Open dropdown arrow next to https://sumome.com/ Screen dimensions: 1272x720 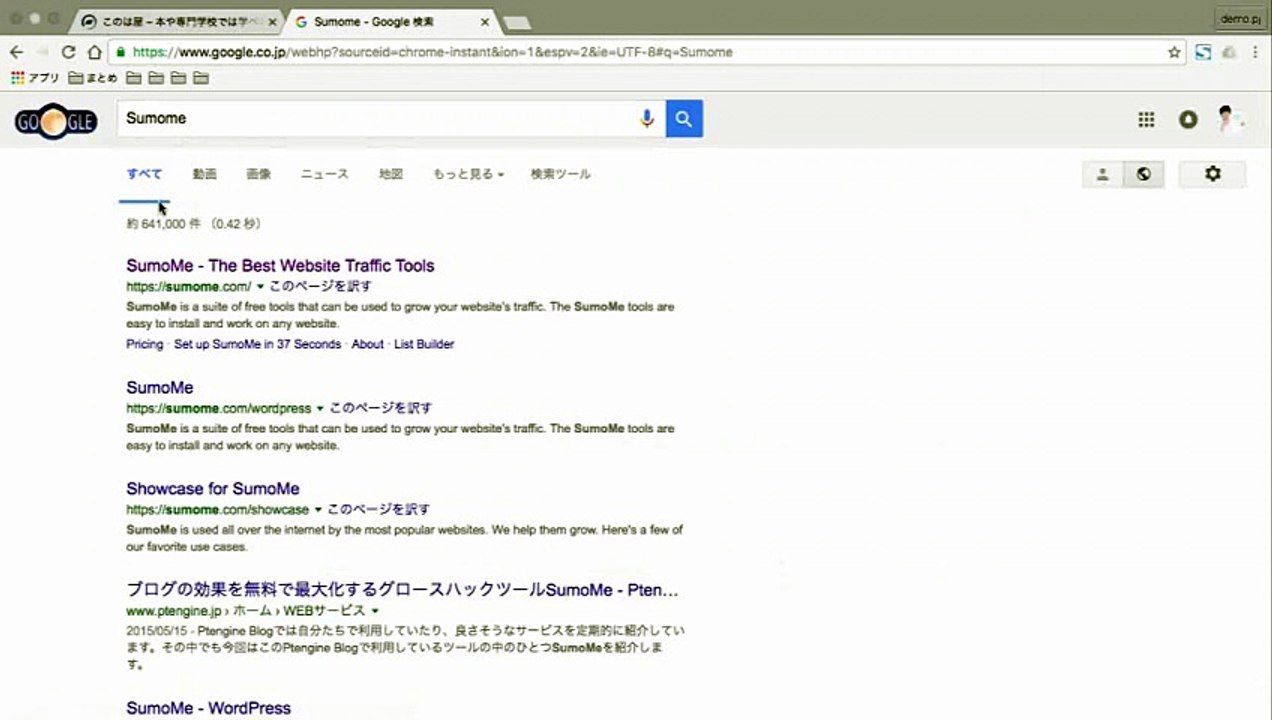(x=260, y=286)
